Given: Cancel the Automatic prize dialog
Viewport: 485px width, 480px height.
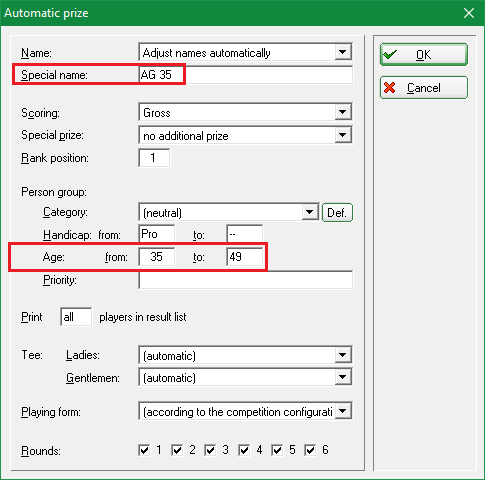Looking at the screenshot, I should 424,88.
